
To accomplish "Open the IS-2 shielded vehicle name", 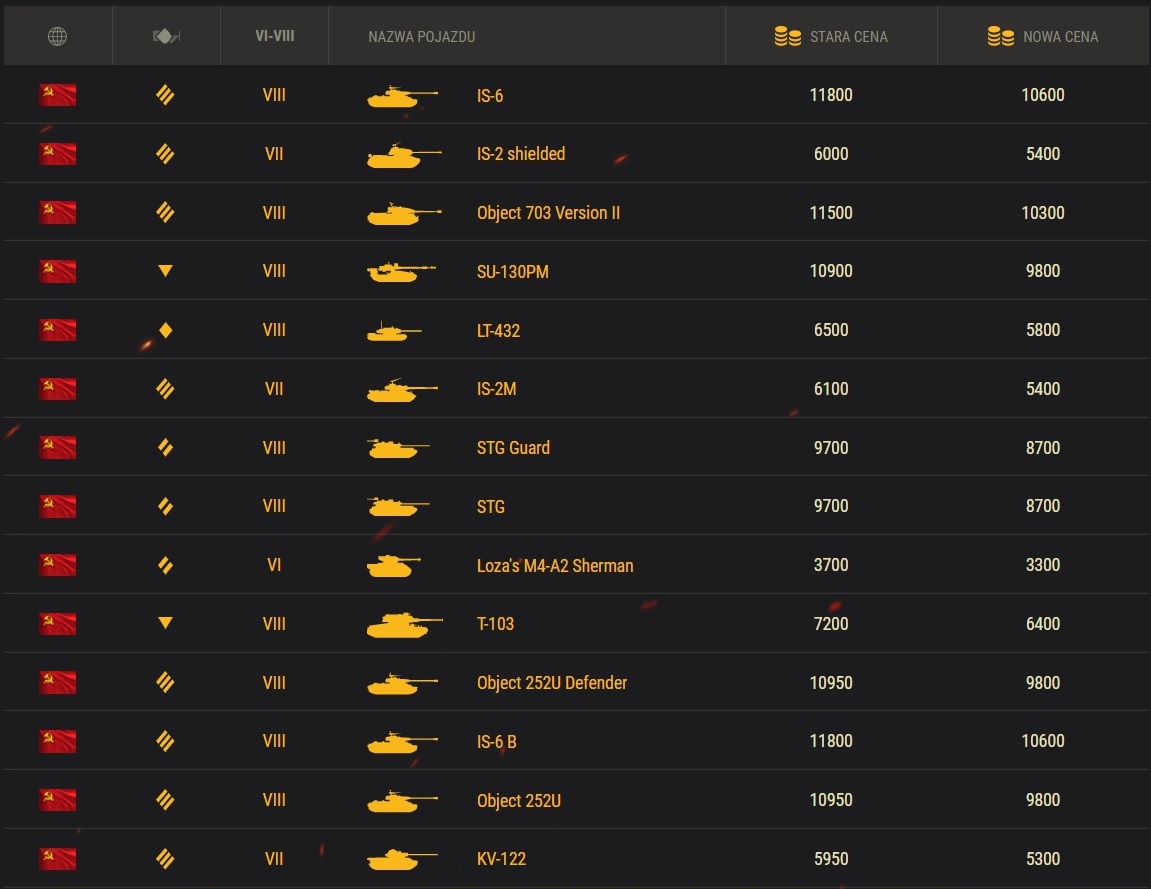I will coord(521,154).
